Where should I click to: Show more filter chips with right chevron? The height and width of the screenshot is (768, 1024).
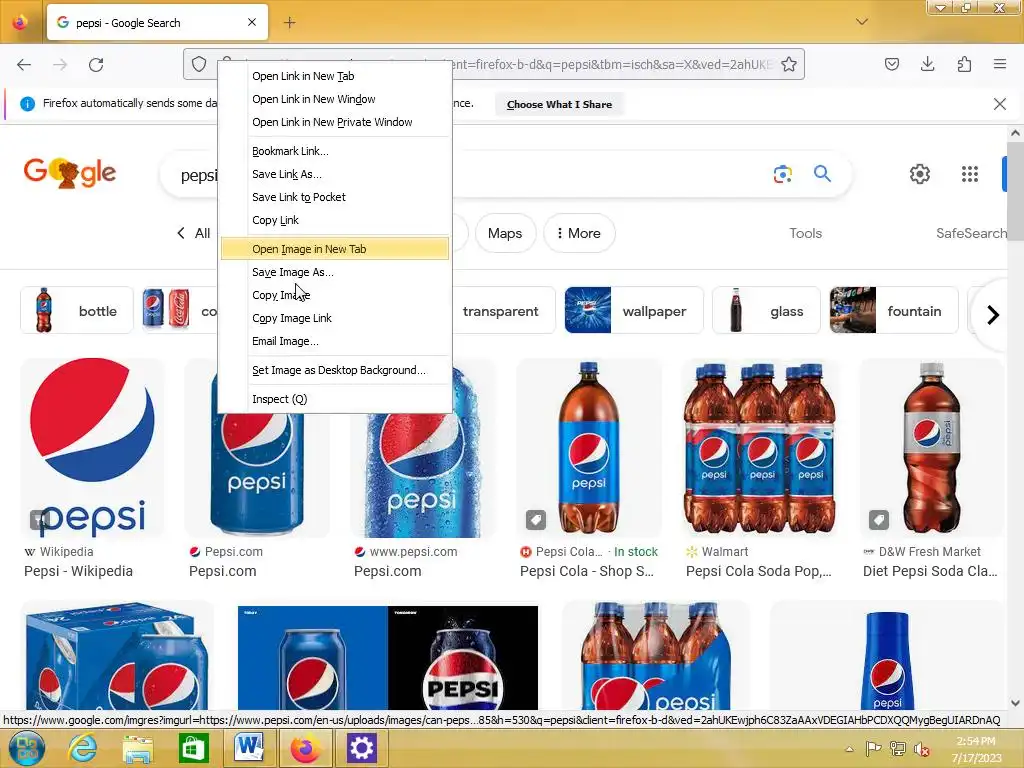coord(993,315)
